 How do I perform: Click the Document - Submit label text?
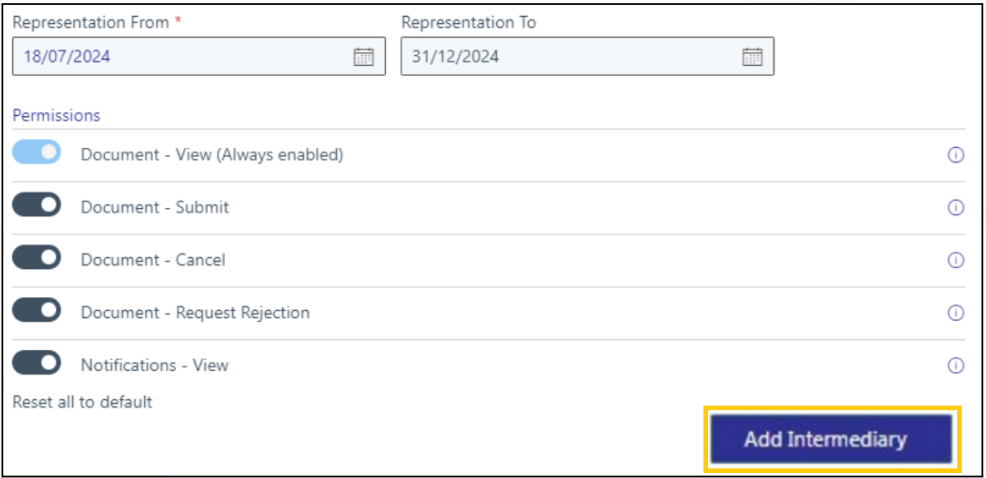(x=155, y=208)
